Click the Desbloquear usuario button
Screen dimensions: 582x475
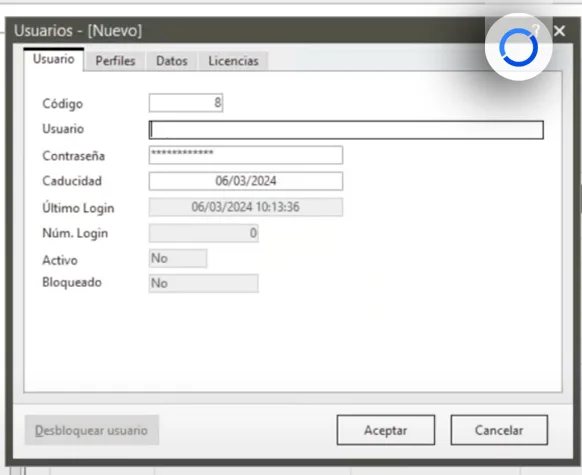point(92,430)
